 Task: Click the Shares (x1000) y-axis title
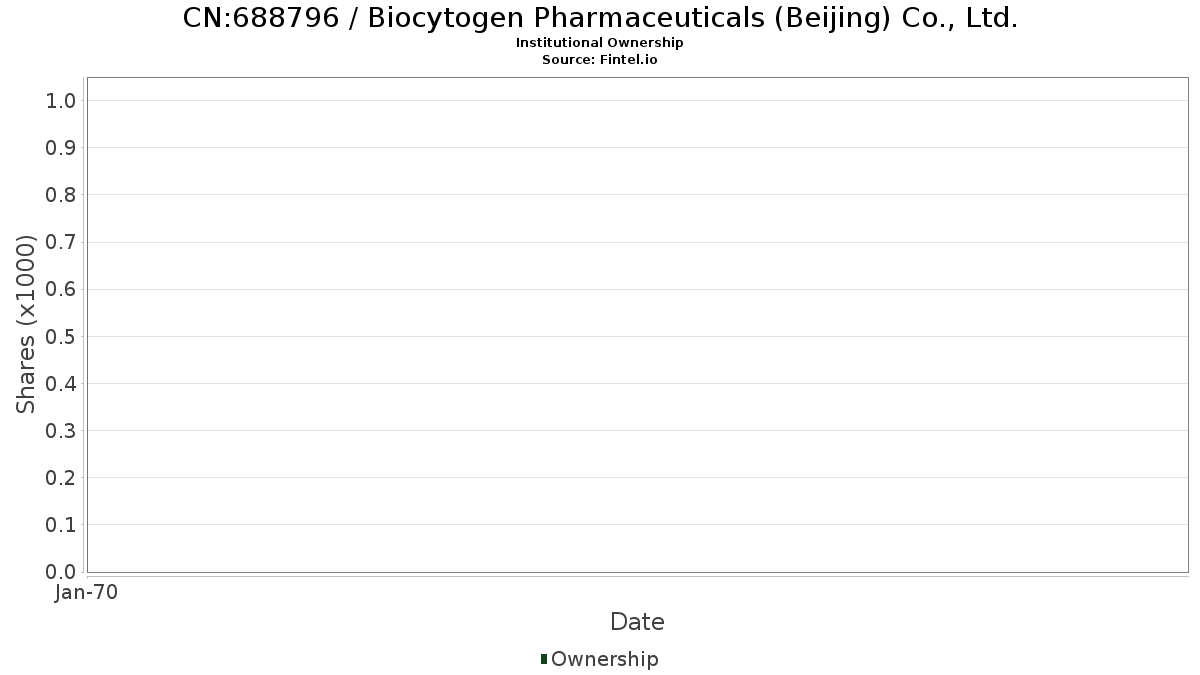click(x=27, y=324)
